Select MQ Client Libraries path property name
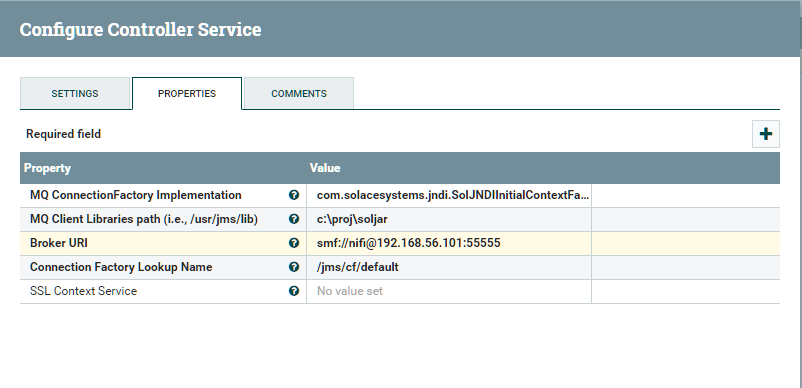 click(144, 219)
